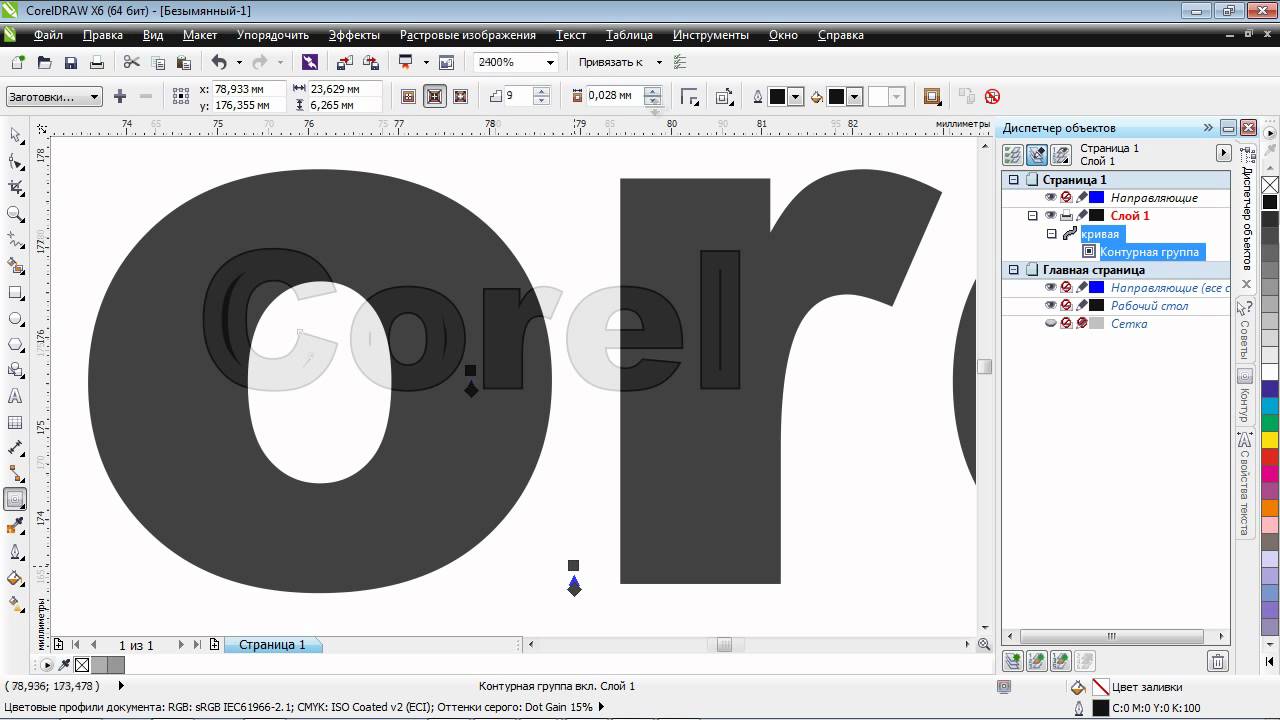Viewport: 1280px width, 720px height.
Task: Create a new document icon
Action: 18,62
